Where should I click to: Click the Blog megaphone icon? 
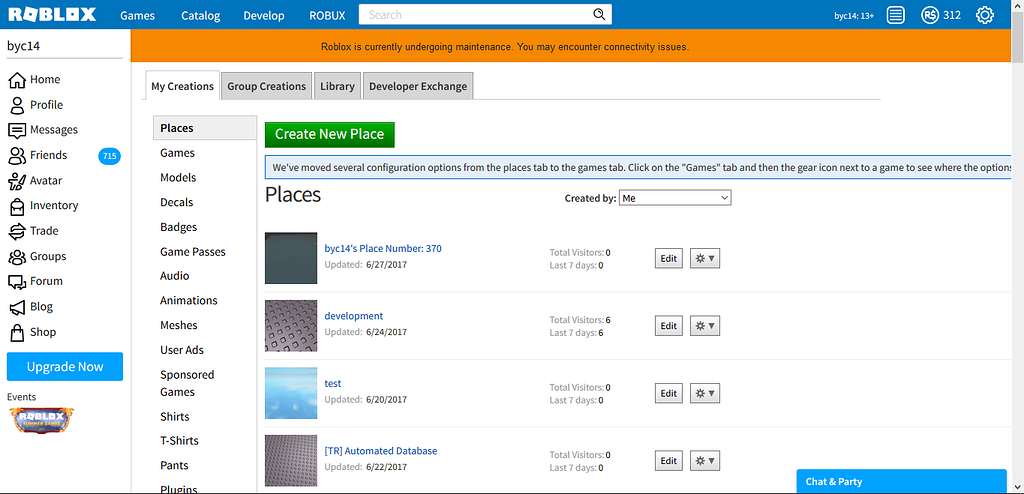17,307
